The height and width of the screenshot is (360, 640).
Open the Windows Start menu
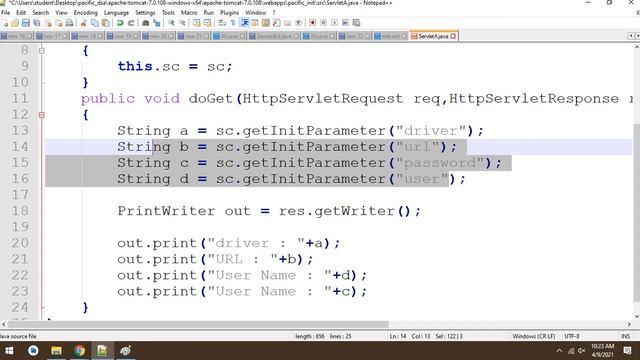pos(9,351)
